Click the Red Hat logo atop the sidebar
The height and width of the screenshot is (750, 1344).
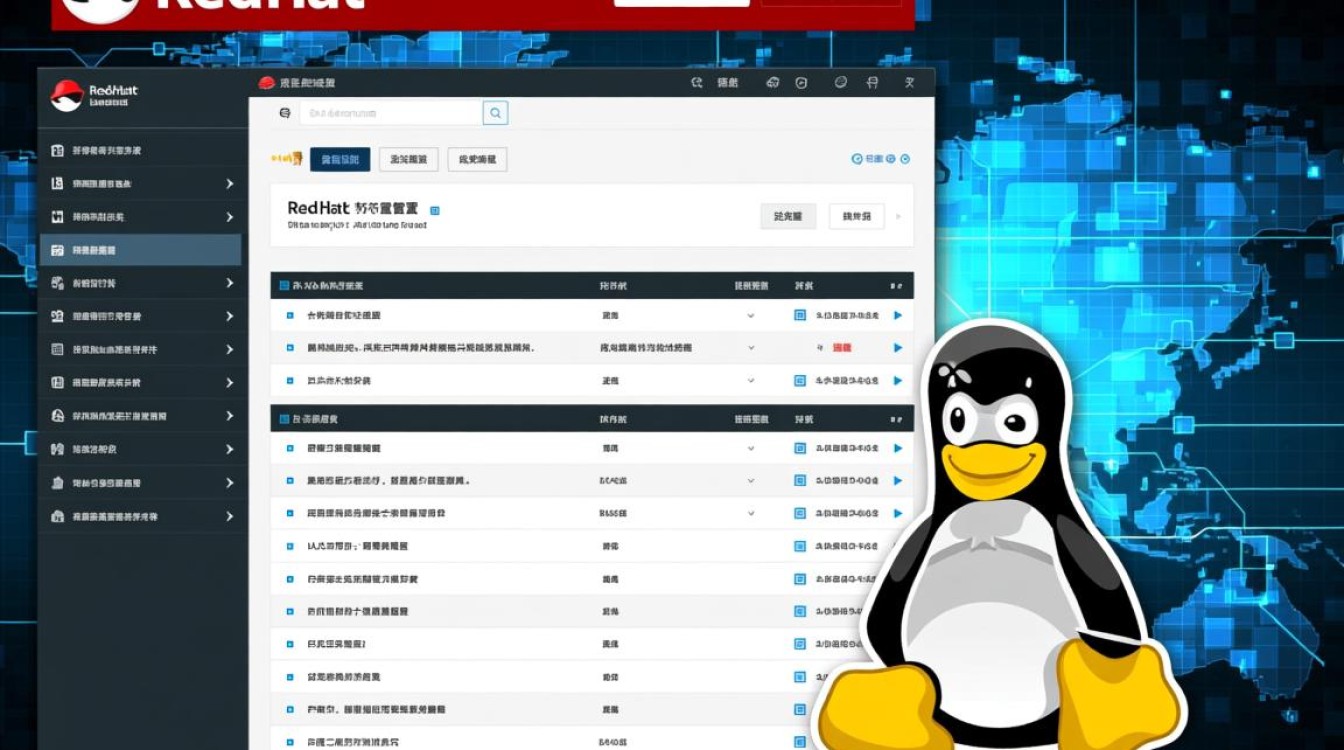[x=67, y=95]
